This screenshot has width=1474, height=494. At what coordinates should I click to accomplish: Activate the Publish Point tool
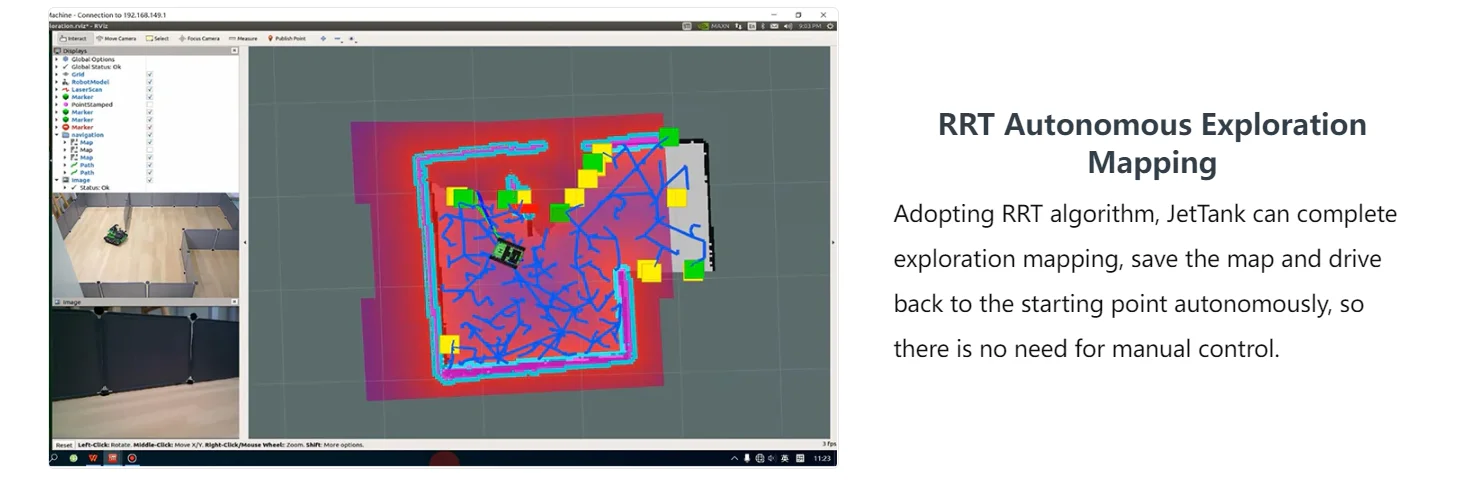tap(287, 38)
